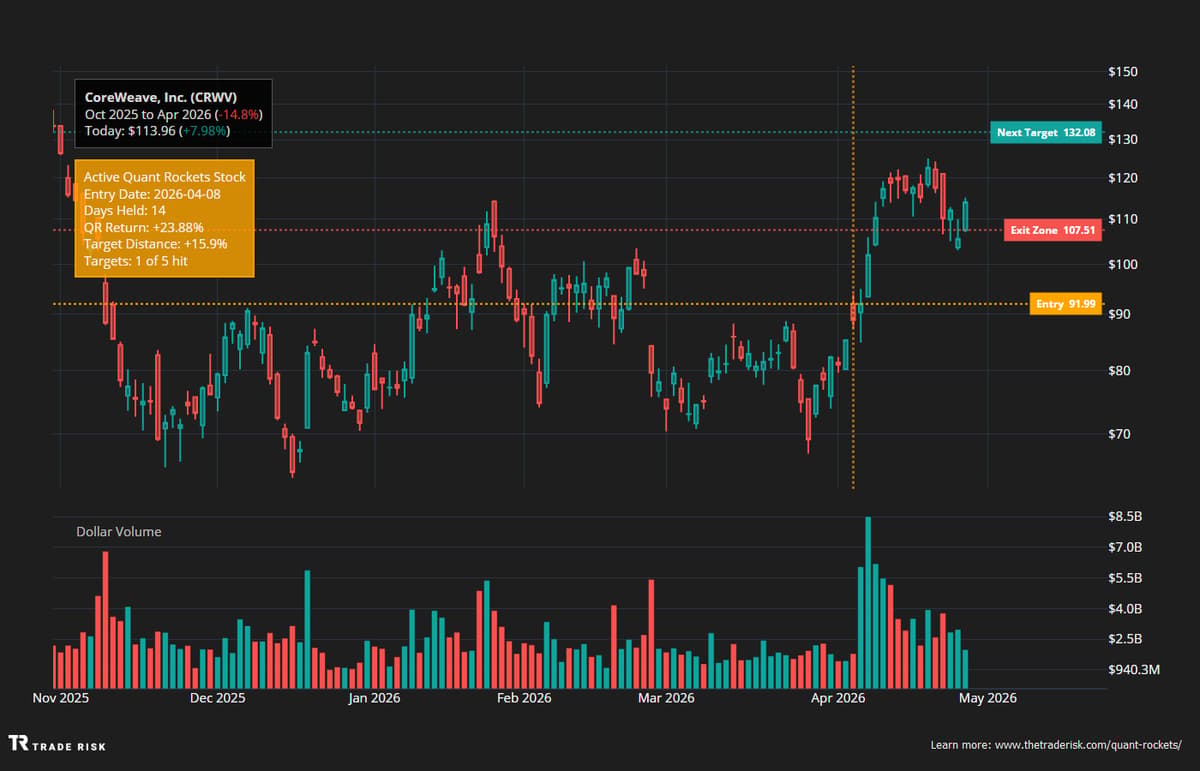
Task: Click the Entry Date: 2026-04-08 line
Action: pos(152,194)
